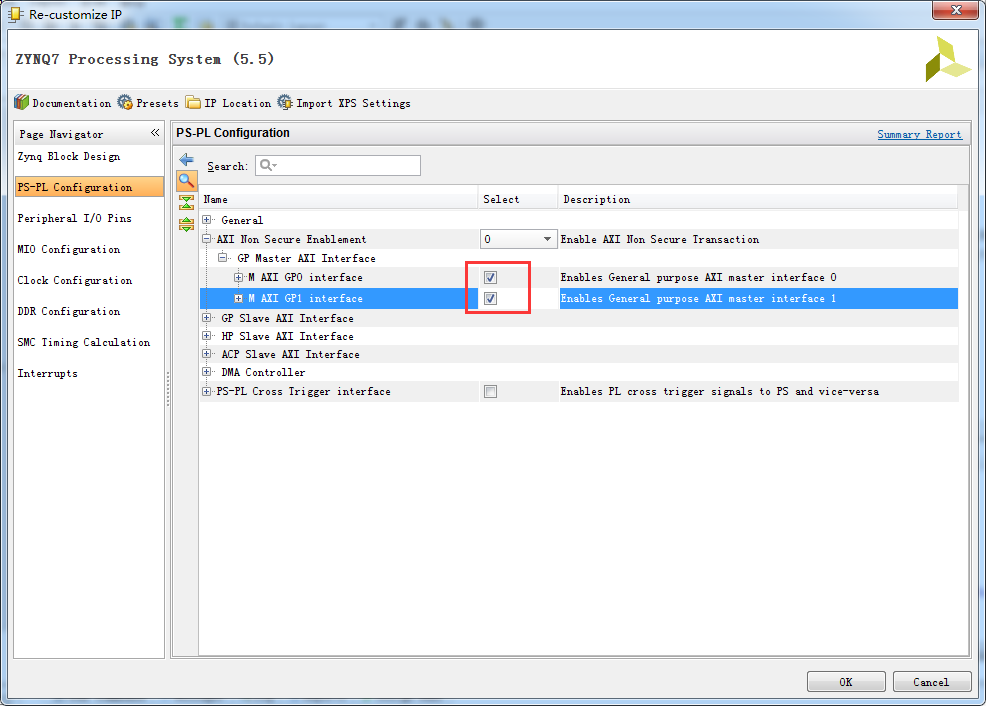Click in the Search input field
This screenshot has width=986, height=706.
338,165
